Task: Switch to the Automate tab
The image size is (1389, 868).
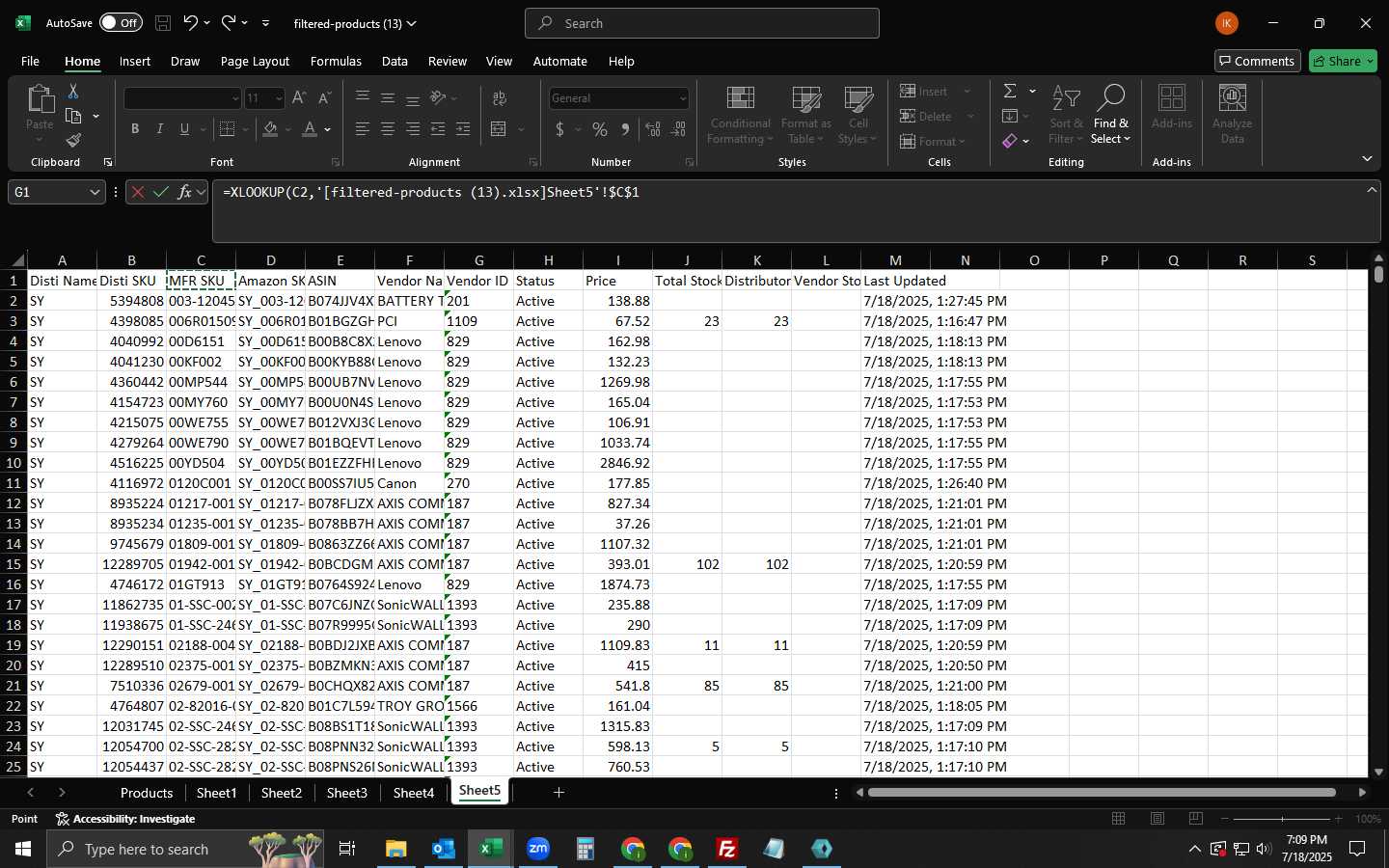Action: click(560, 61)
